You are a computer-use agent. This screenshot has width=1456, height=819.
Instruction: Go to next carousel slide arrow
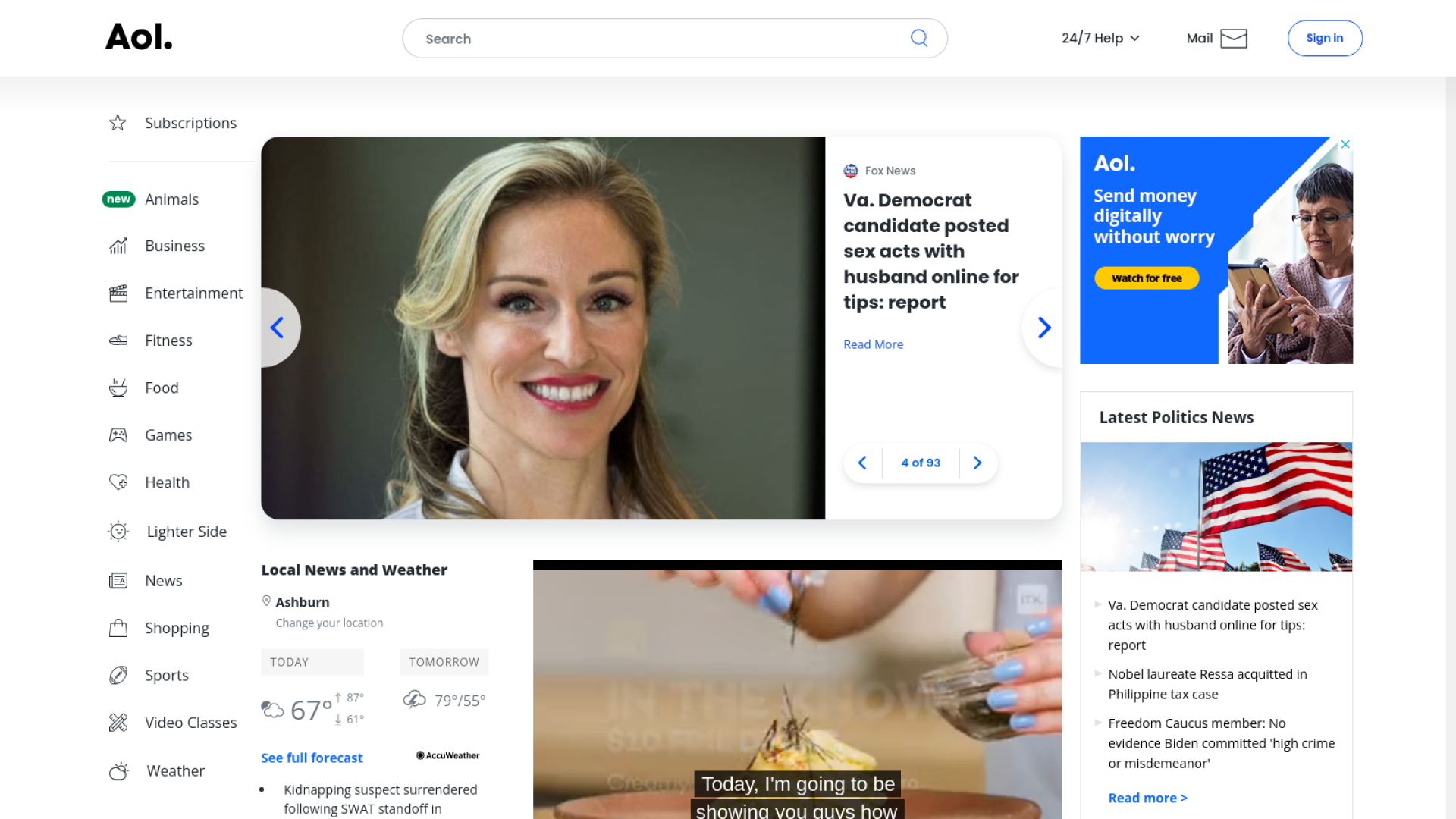coord(1043,328)
